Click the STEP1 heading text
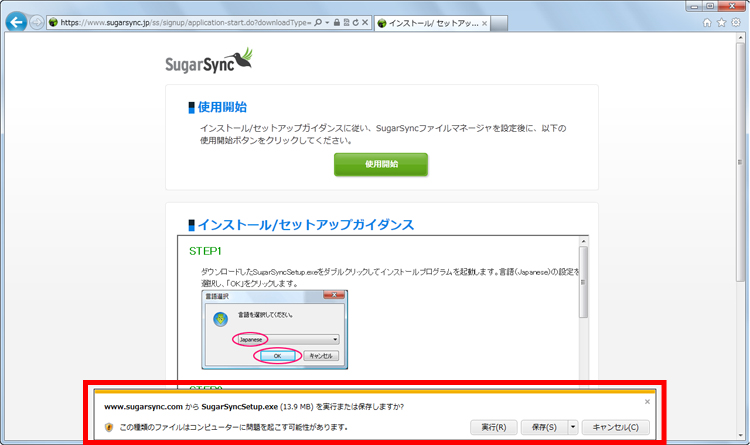The width and height of the screenshot is (750, 445). pyautogui.click(x=205, y=251)
